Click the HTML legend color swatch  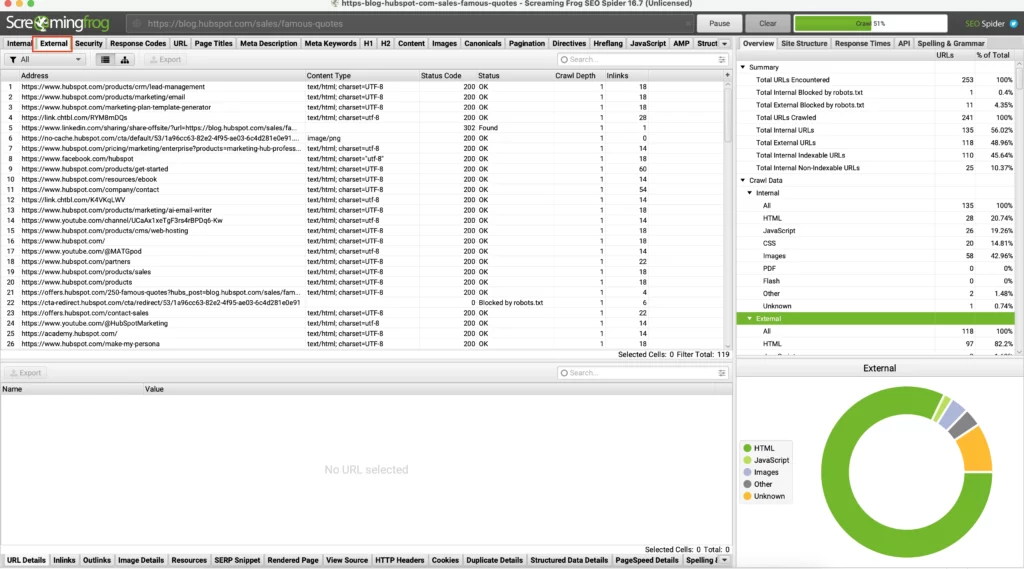(747, 448)
